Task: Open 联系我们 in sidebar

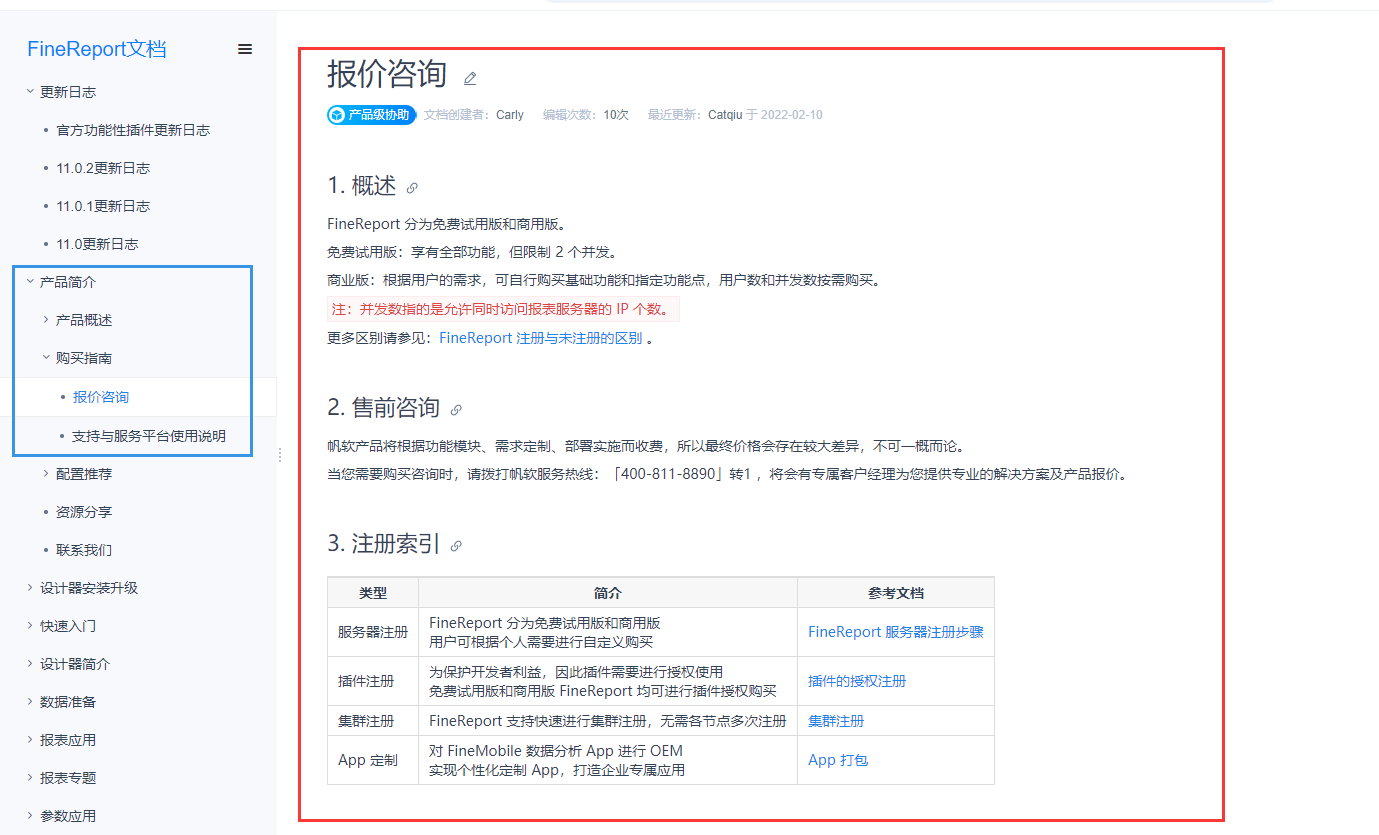Action: coord(84,550)
